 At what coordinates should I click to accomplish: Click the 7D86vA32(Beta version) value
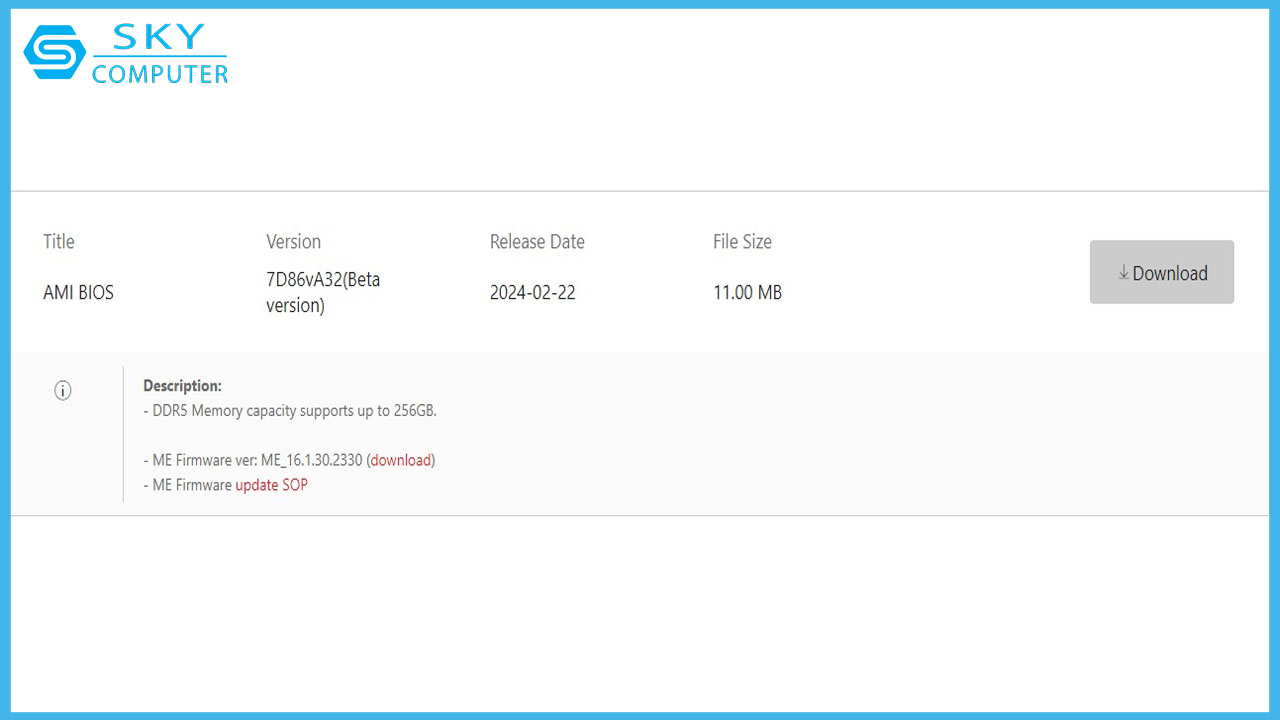tap(322, 293)
